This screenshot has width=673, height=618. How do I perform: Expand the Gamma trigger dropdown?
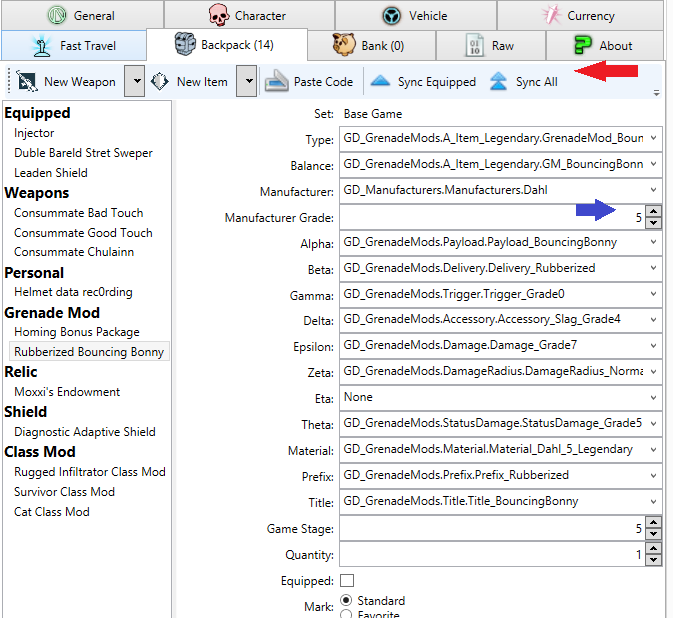coord(653,294)
